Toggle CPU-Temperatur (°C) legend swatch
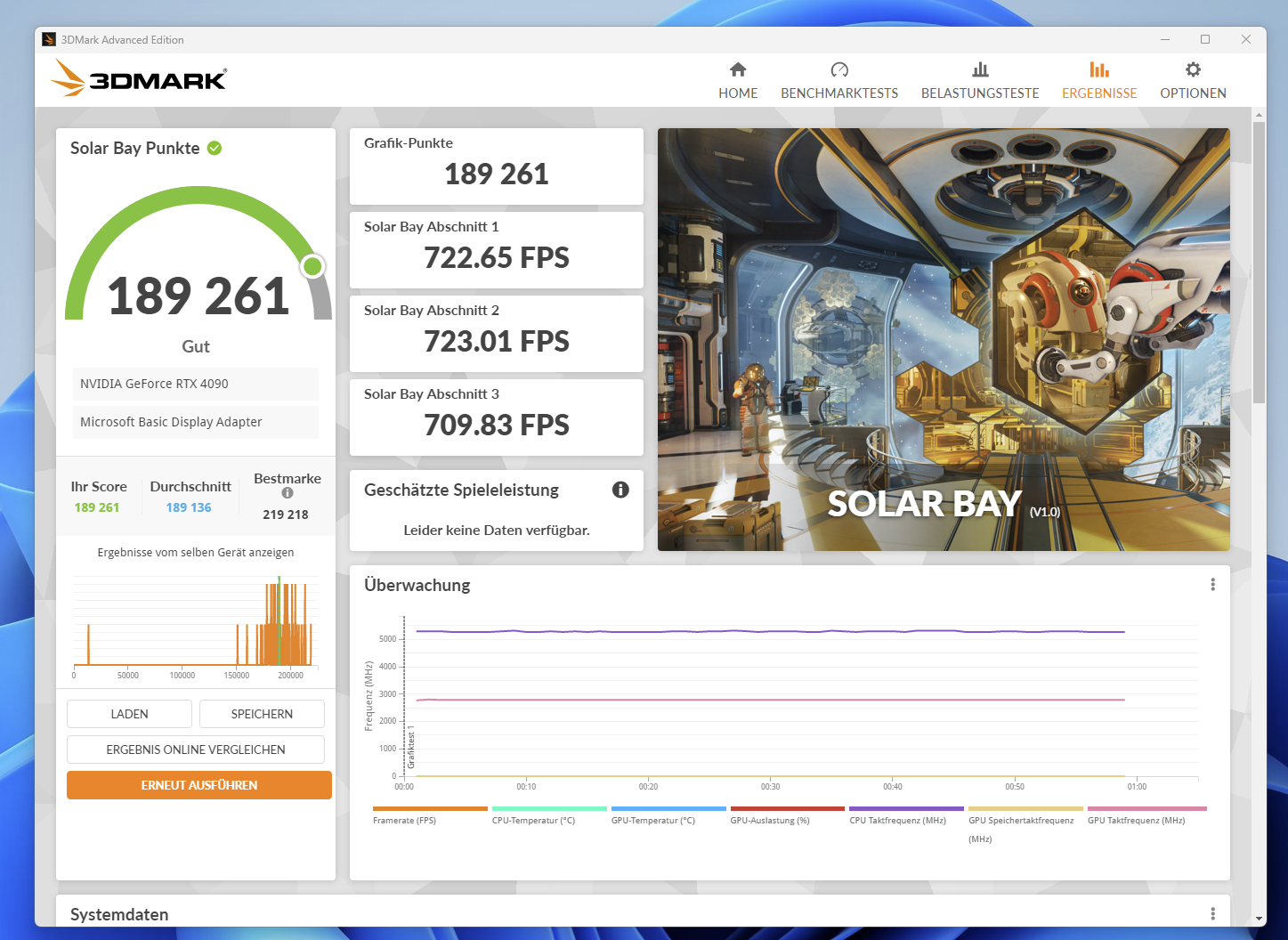 (549, 809)
